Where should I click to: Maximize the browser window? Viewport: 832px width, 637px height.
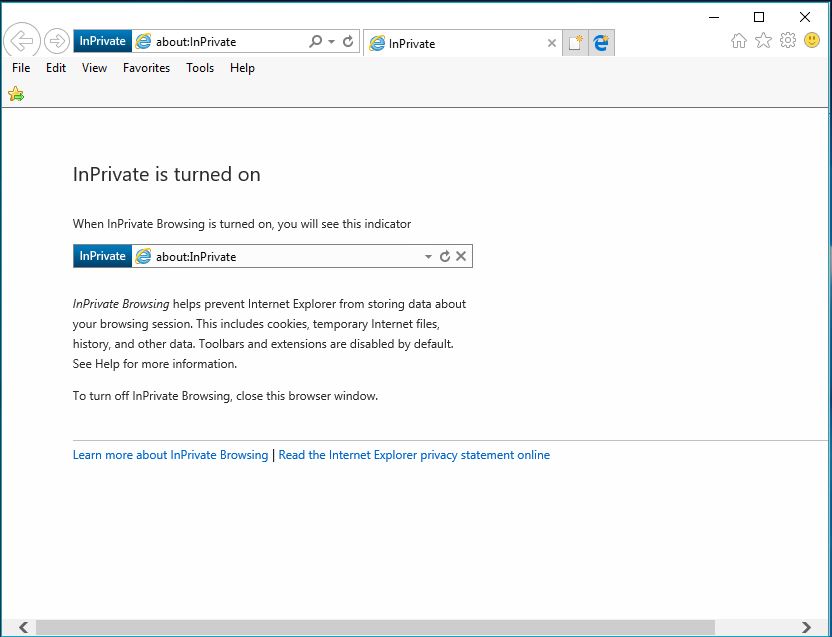click(759, 18)
